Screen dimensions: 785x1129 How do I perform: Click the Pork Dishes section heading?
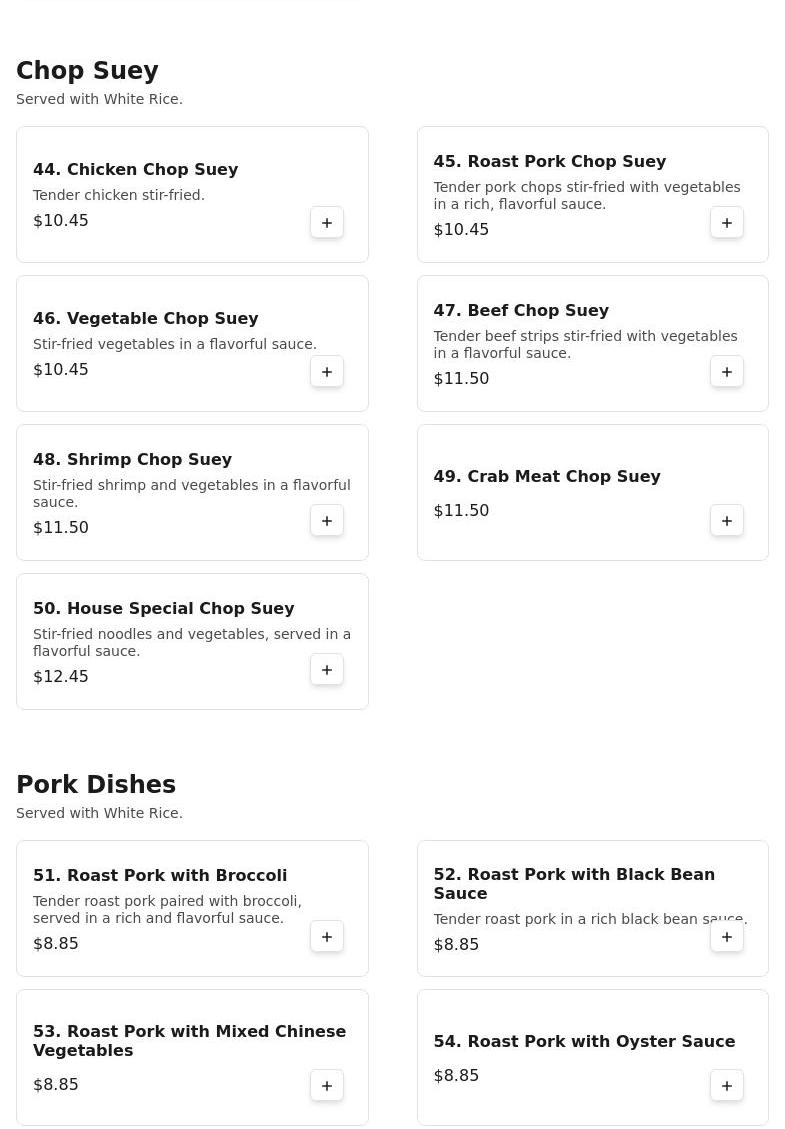click(x=96, y=784)
